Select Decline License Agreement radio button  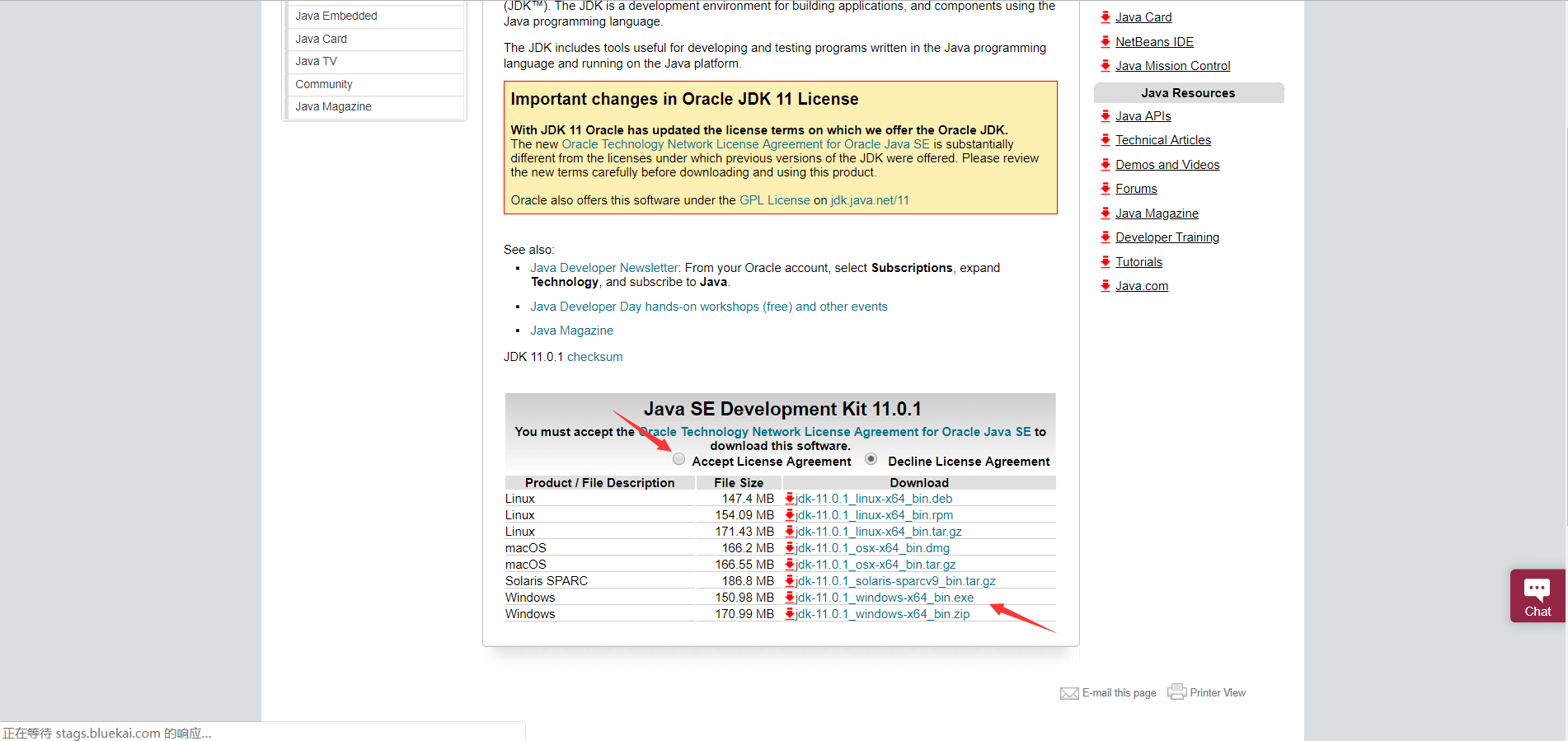point(871,459)
